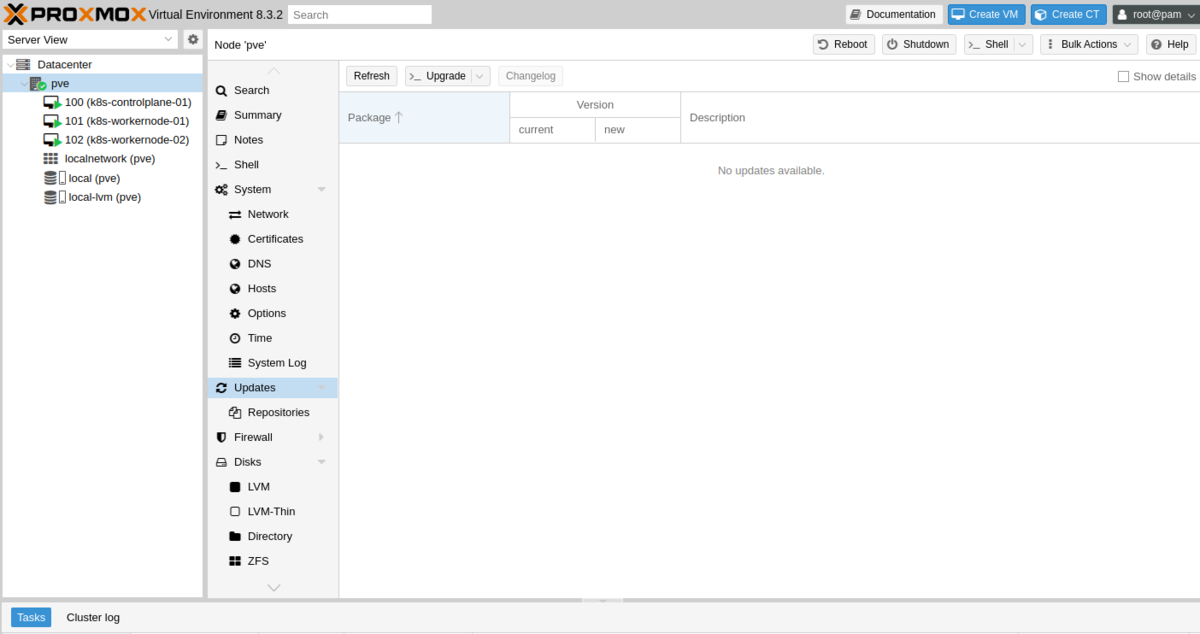Select VM 100 k8s-controlplane-01 monitor icon
This screenshot has height=634, width=1200.
[52, 102]
